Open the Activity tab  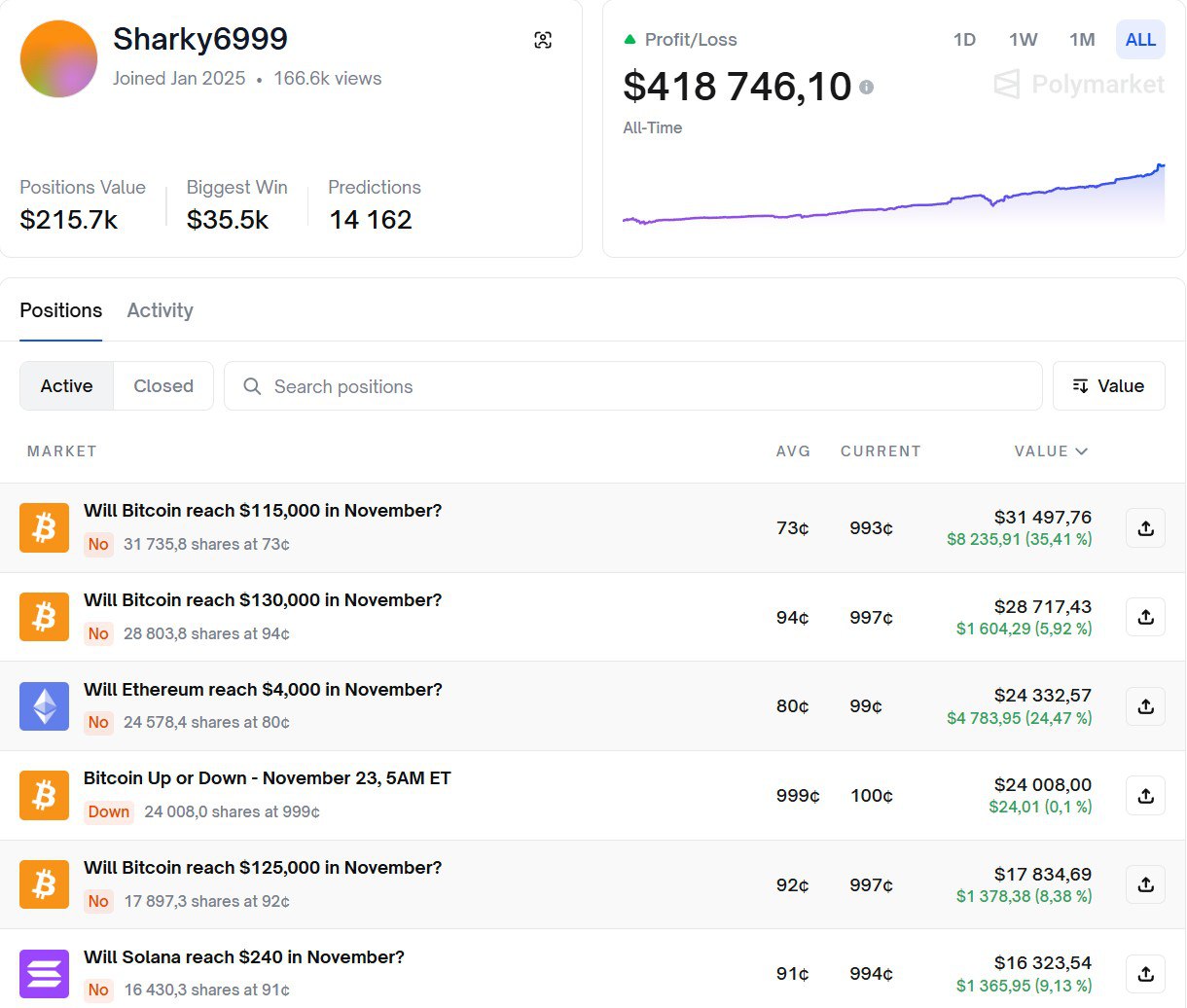160,310
